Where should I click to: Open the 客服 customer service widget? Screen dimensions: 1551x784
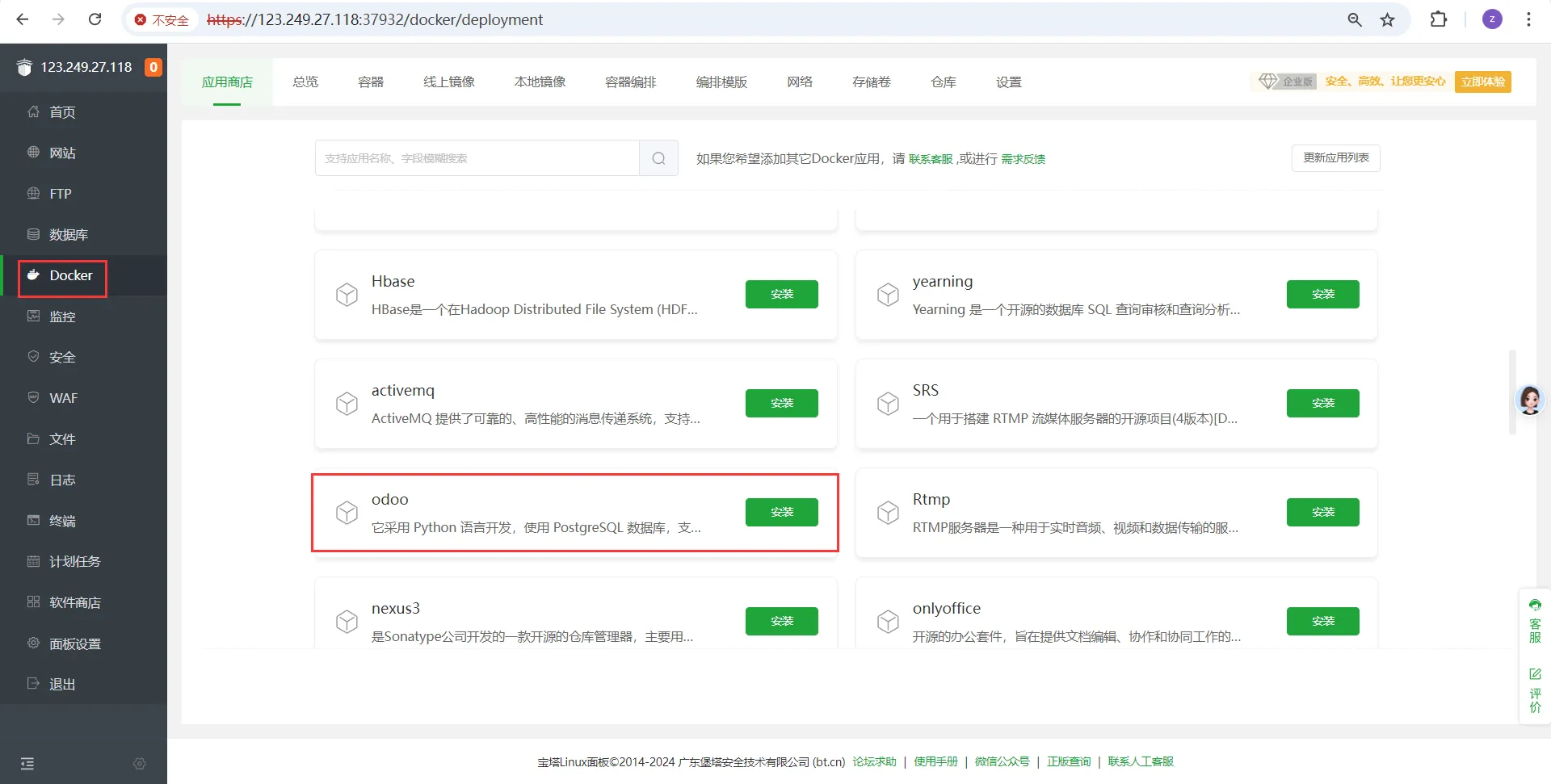pos(1535,623)
